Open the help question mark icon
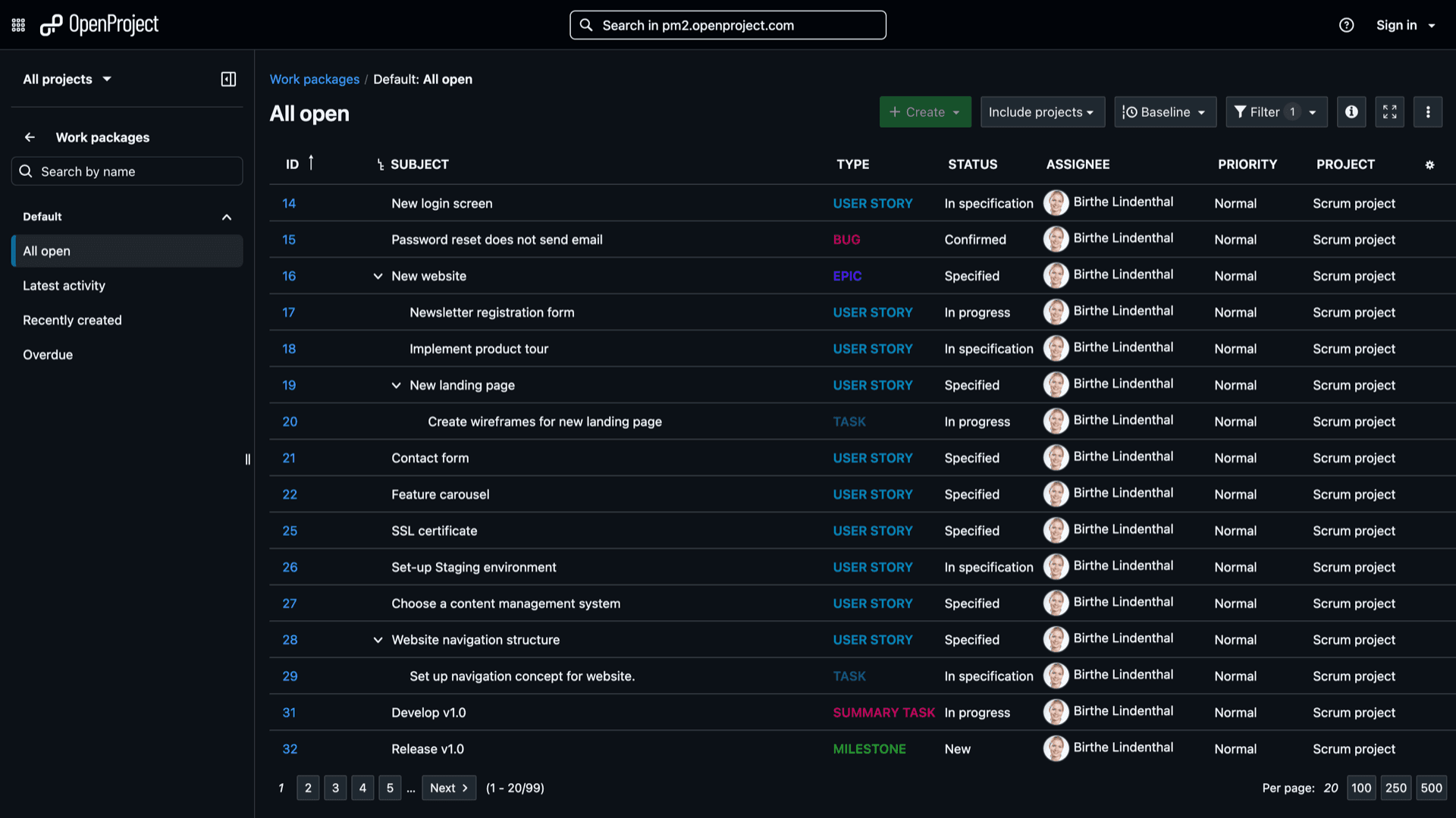This screenshot has height=818, width=1456. click(1346, 25)
